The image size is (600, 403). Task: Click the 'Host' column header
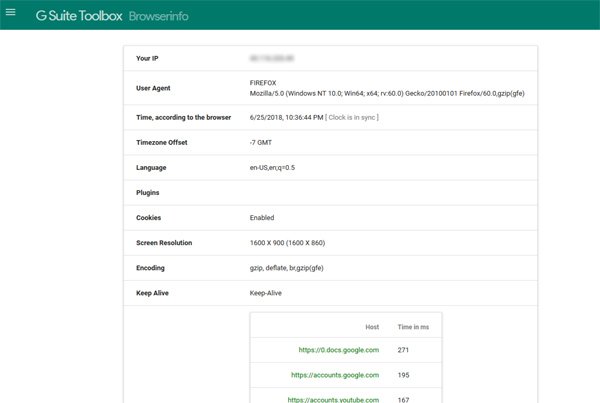click(372, 327)
